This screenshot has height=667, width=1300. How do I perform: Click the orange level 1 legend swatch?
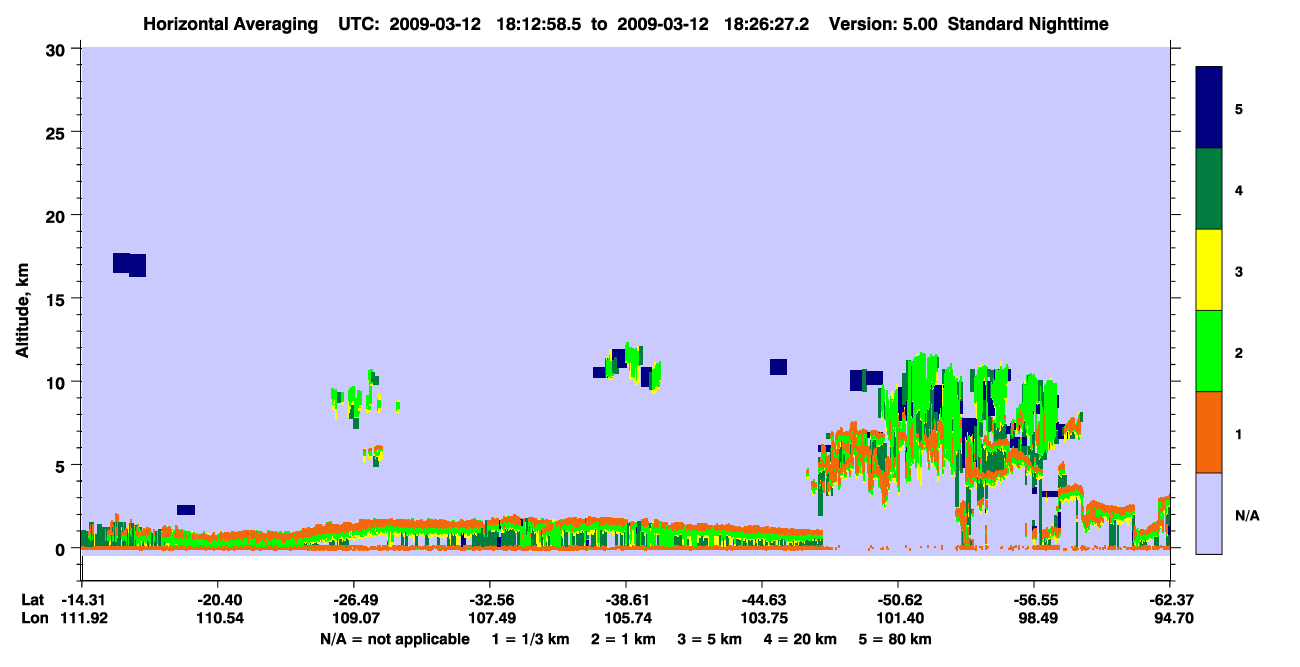1209,431
